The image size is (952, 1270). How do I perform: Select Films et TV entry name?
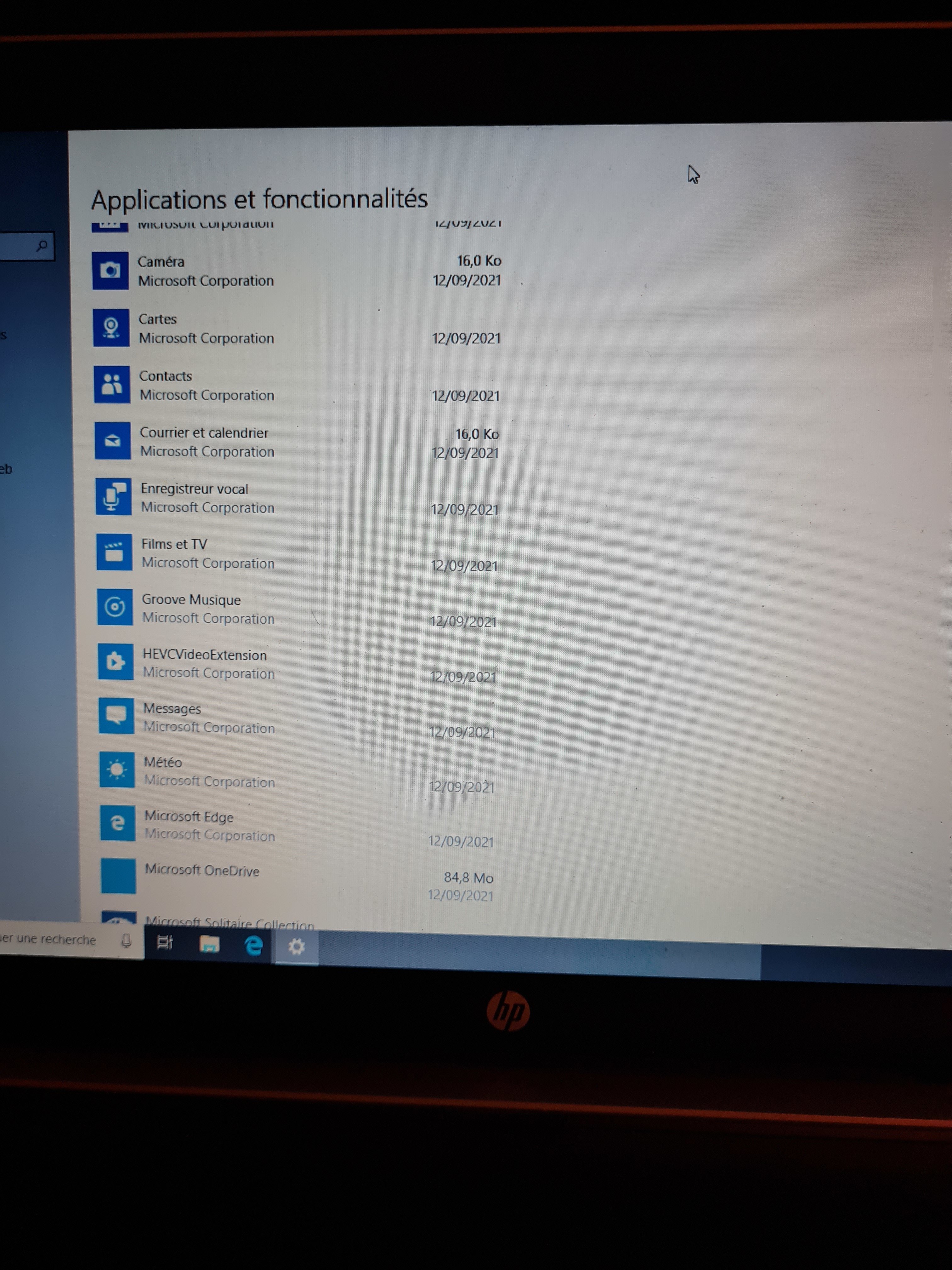coord(174,544)
